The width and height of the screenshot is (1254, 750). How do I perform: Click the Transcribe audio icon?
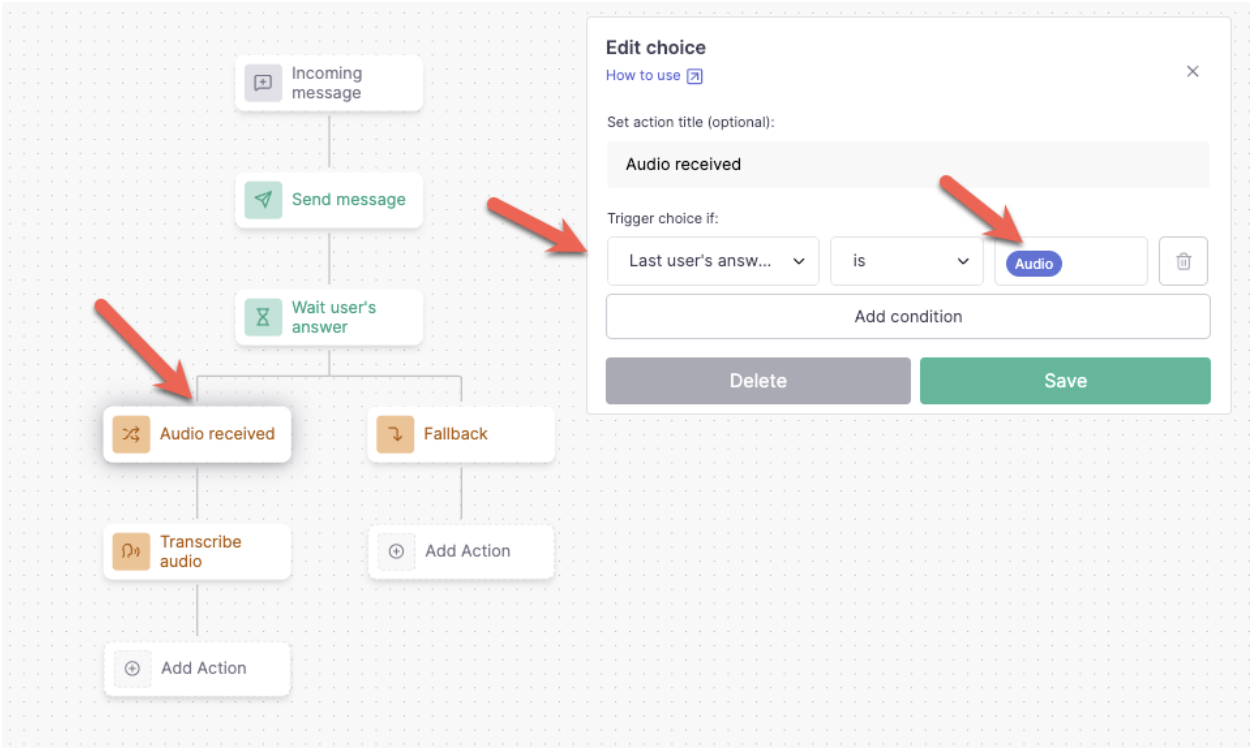point(131,551)
